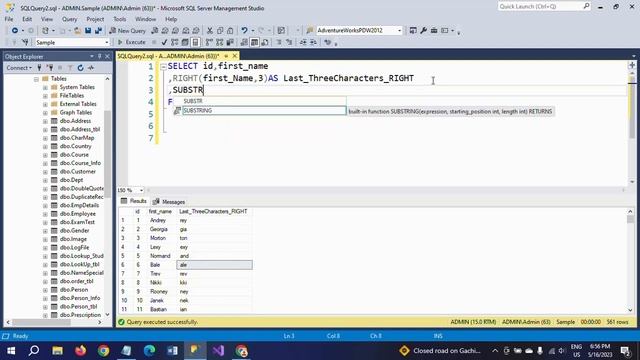The height and width of the screenshot is (360, 640).
Task: Click the New Query toolbar button
Action: [128, 31]
